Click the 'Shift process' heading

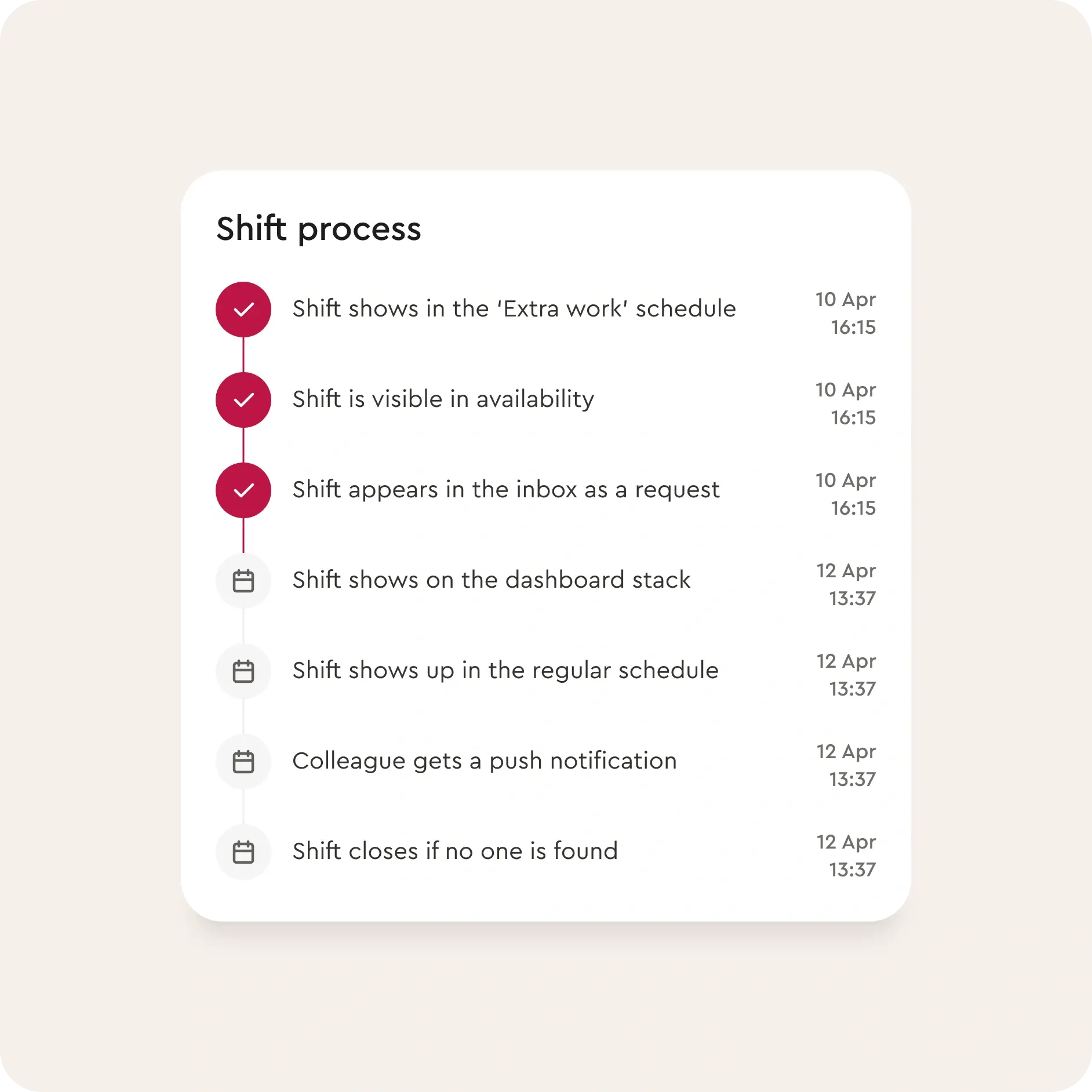[318, 229]
